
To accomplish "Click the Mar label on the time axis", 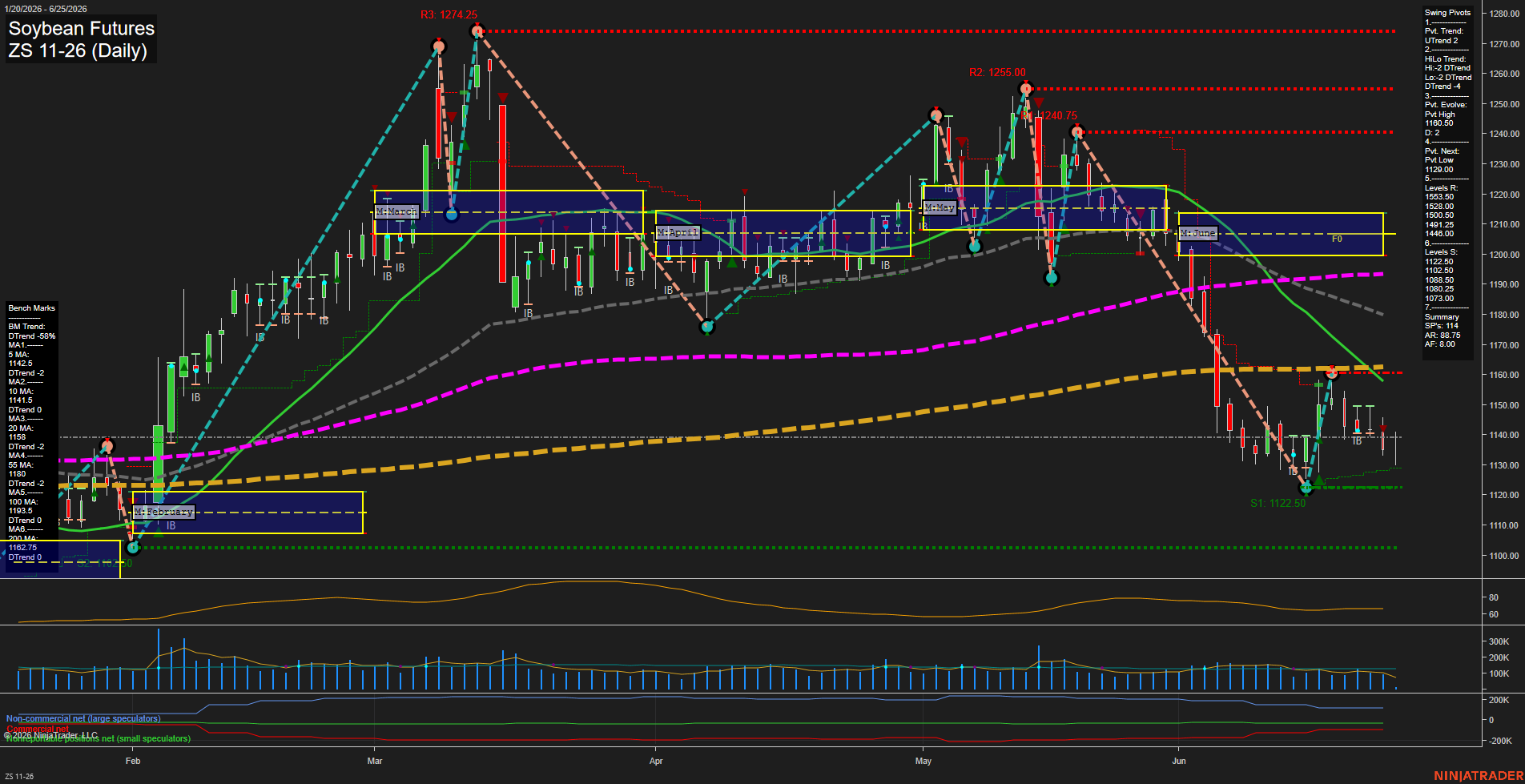I will tap(375, 761).
